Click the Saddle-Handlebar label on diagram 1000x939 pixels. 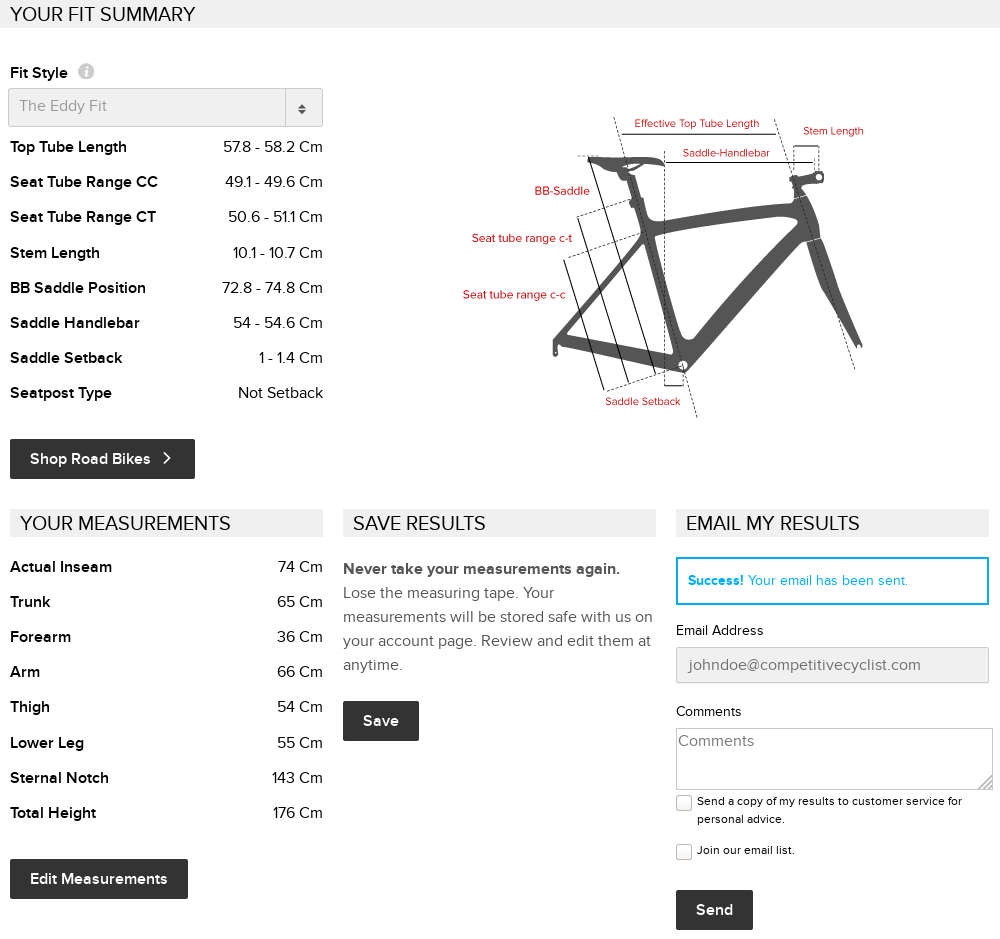tap(726, 153)
